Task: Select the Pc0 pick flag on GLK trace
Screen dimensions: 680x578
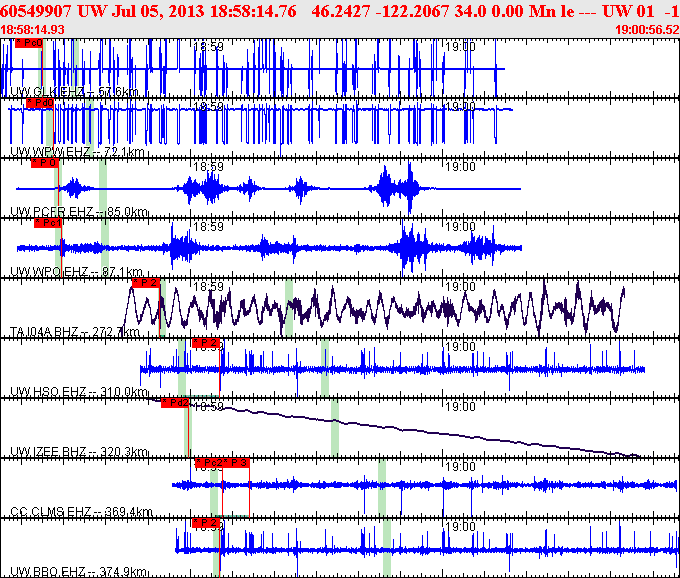Action: click(x=29, y=43)
